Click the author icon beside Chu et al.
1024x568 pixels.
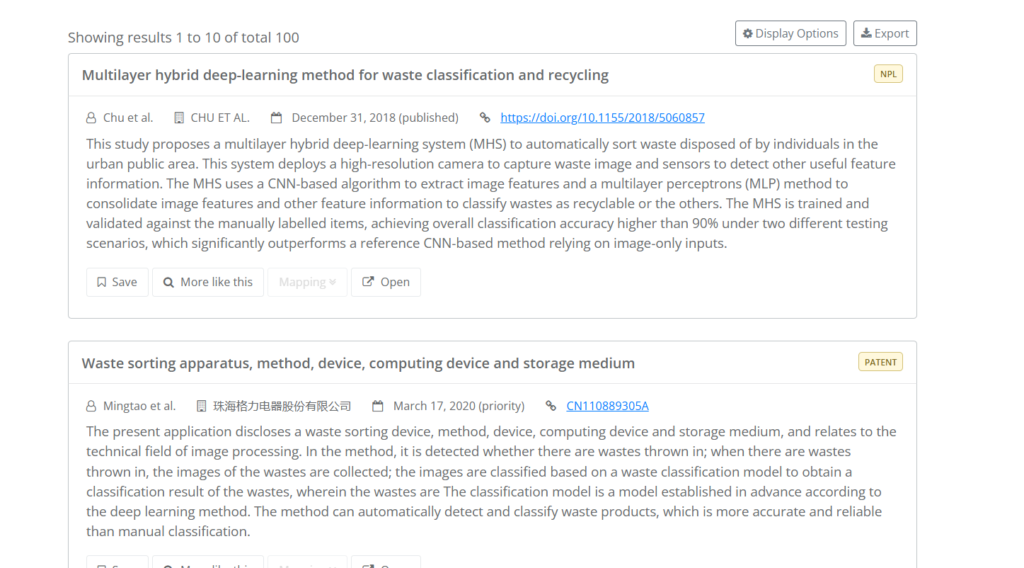click(91, 118)
